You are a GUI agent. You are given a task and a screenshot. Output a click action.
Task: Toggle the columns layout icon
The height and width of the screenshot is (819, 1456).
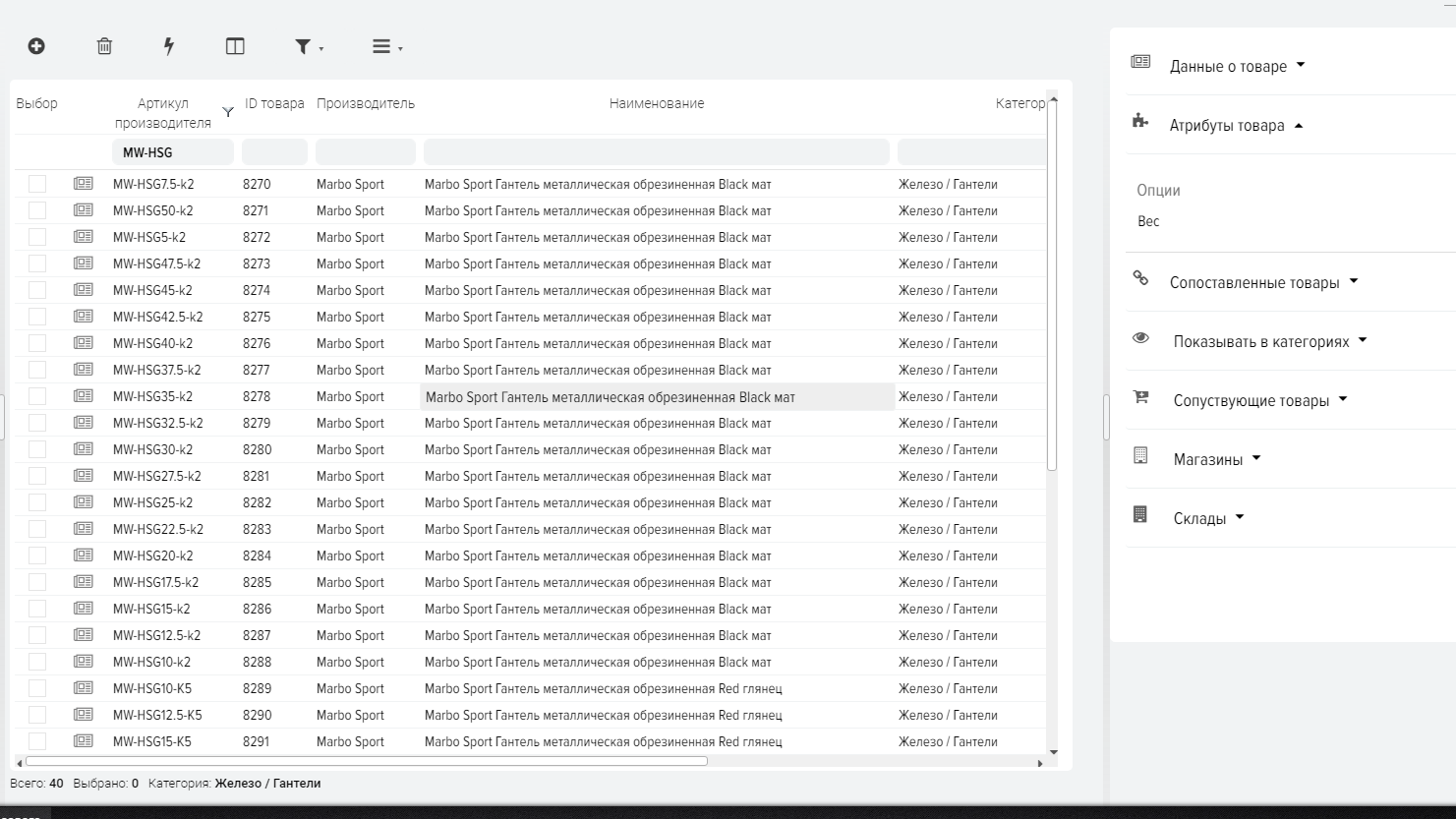[x=235, y=46]
